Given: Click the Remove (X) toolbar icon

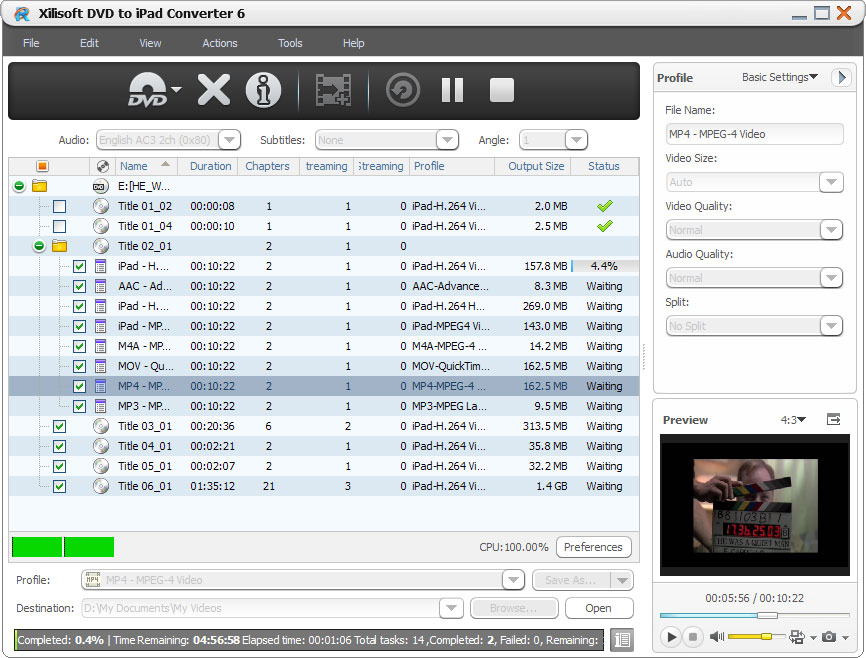Looking at the screenshot, I should point(214,90).
